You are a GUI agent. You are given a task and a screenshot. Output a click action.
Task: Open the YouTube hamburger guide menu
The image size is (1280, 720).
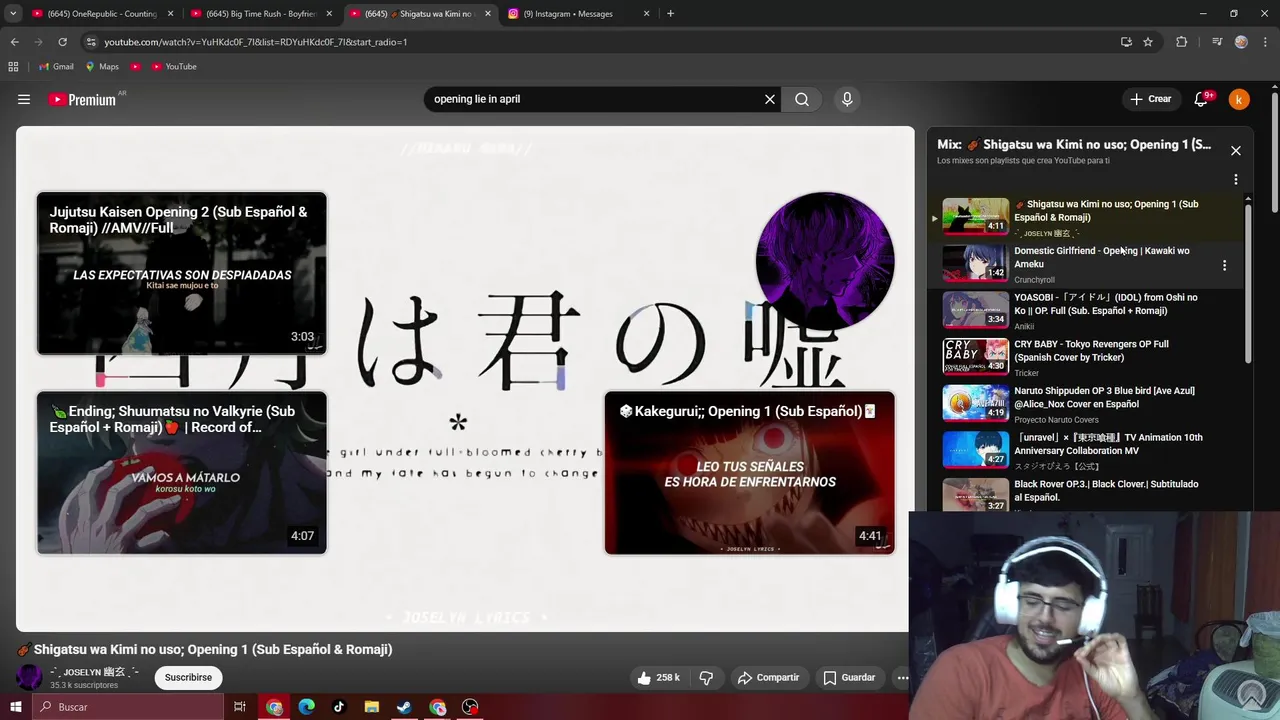click(x=24, y=99)
